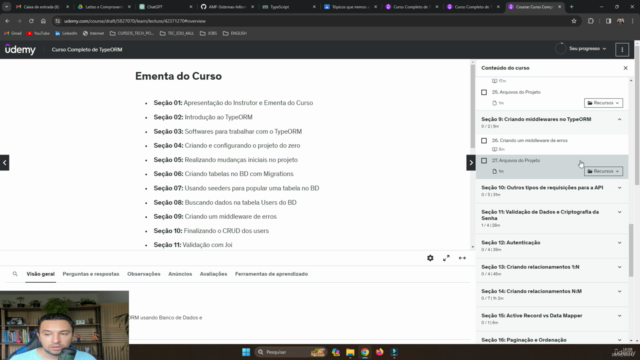Screen dimensions: 640x360
Task: Collapse Seção 9 Criando middlewares no TypeORM
Action: pyautogui.click(x=552, y=122)
